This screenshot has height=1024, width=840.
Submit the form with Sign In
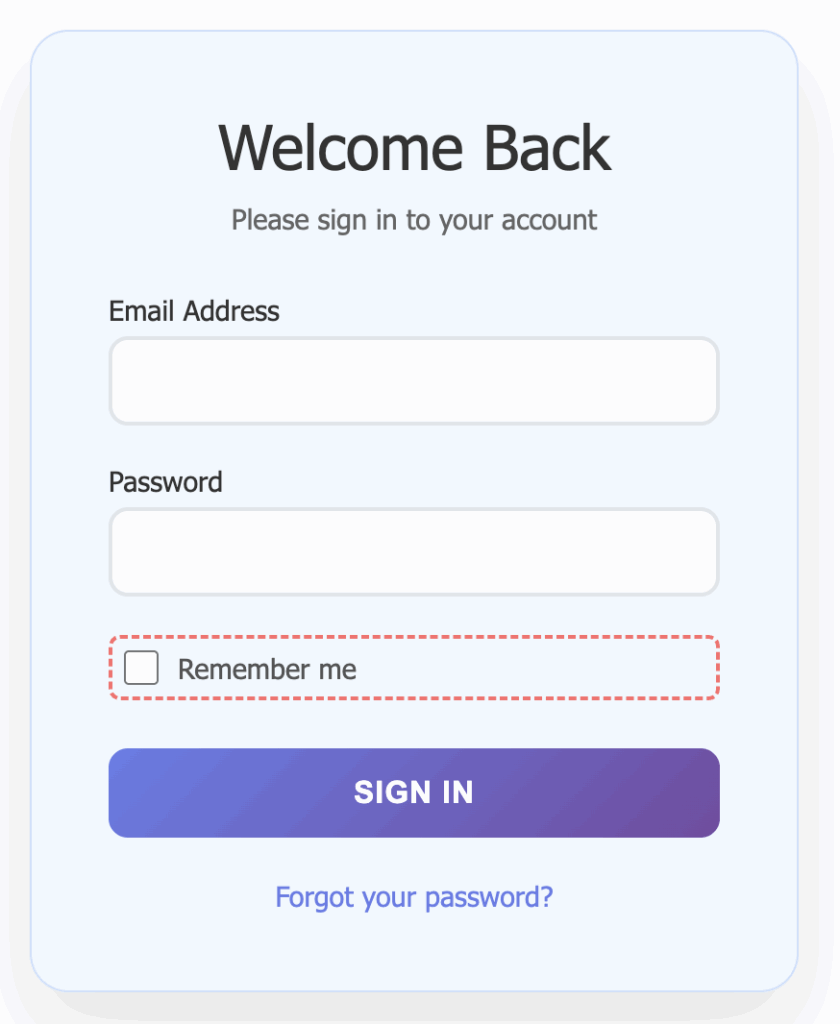413,793
